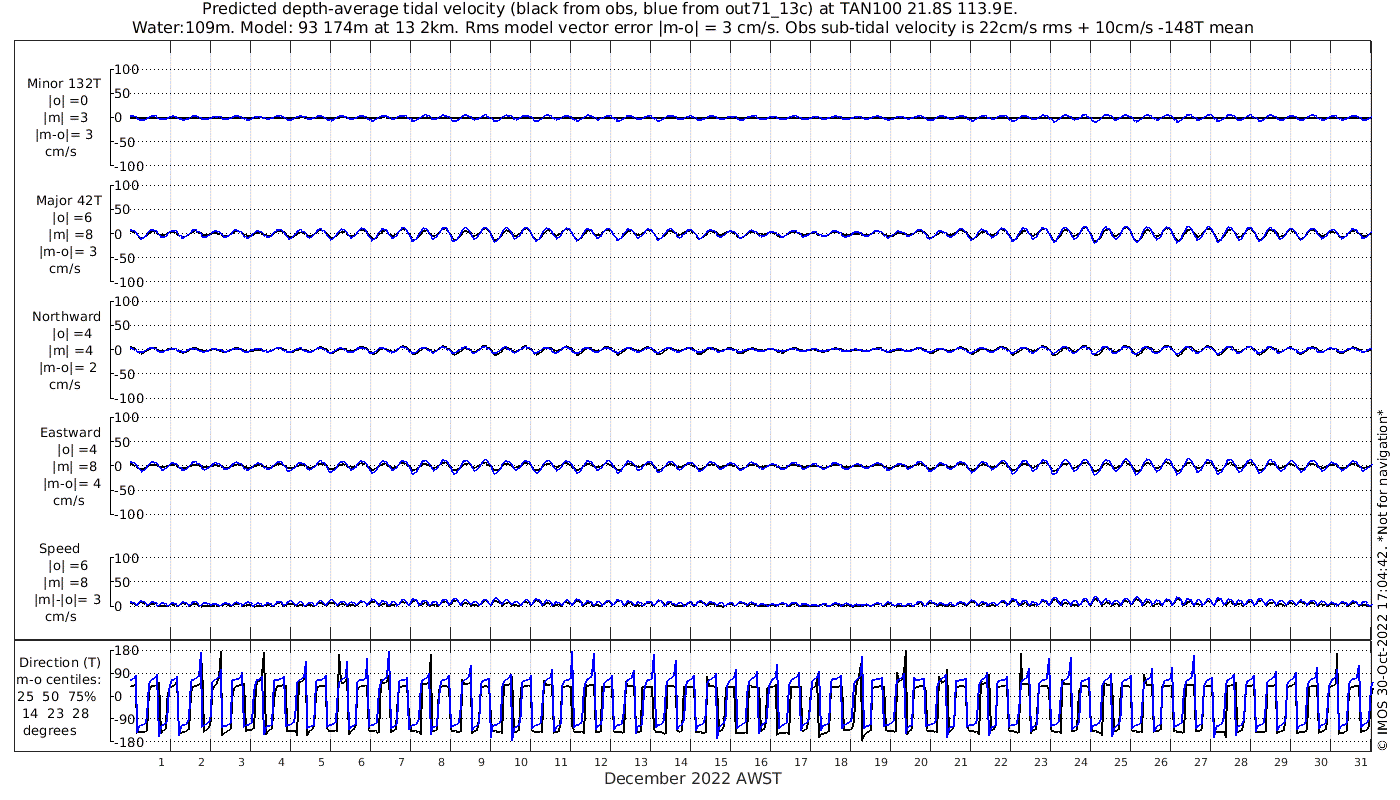Click the '14 23 28' centile values
Screen dimensions: 1400x800
pyautogui.click(x=58, y=713)
